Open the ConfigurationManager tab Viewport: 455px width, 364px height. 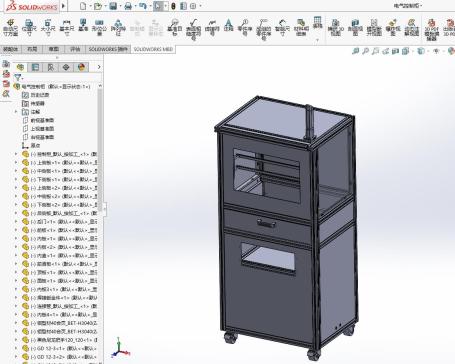coord(51,67)
